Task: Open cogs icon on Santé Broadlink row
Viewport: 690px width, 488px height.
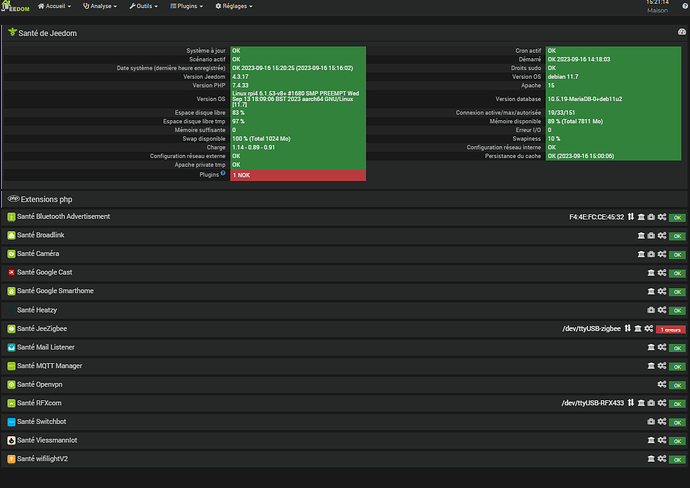Action: click(x=662, y=236)
